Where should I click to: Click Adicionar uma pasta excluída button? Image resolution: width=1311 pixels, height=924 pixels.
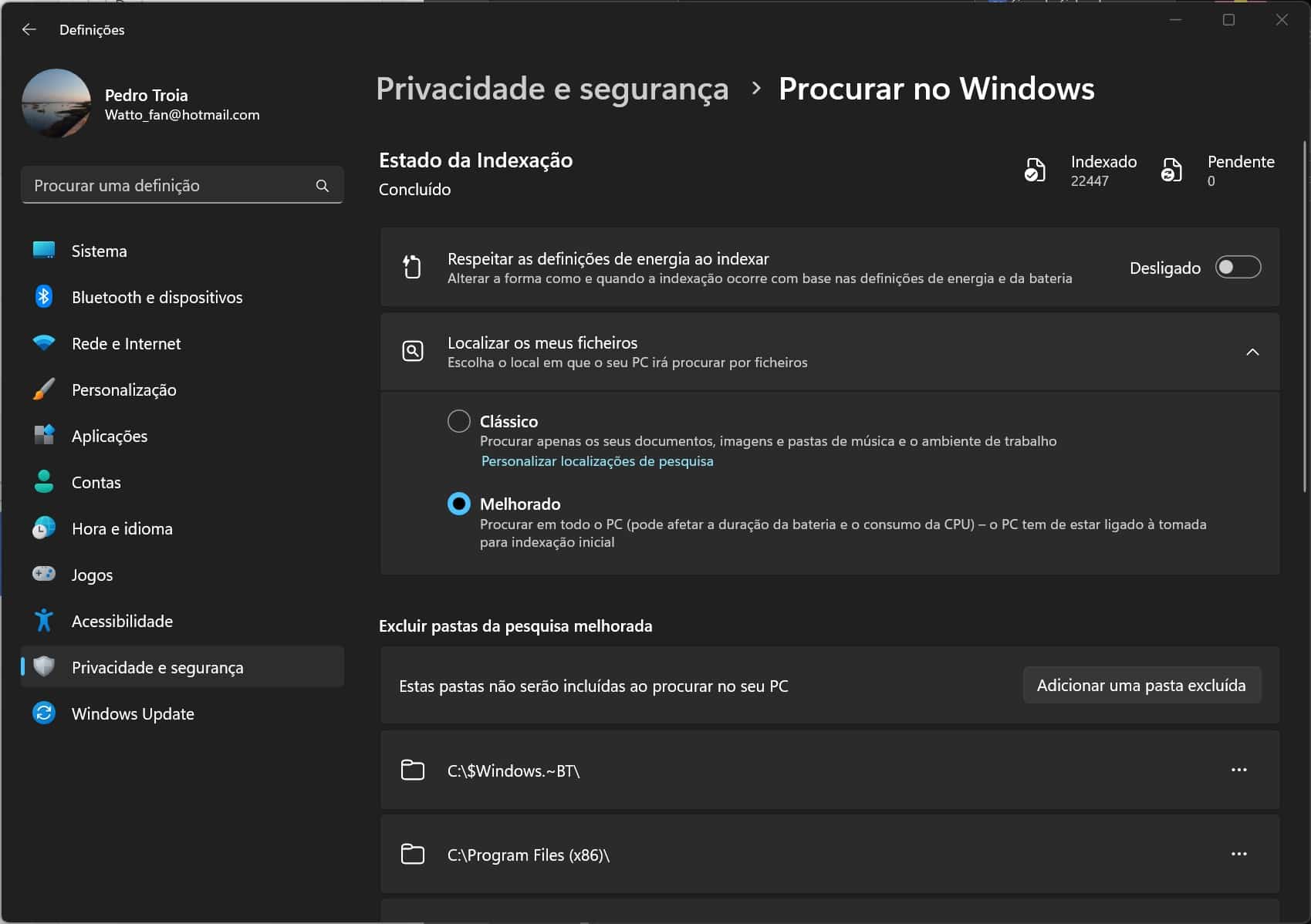point(1140,685)
